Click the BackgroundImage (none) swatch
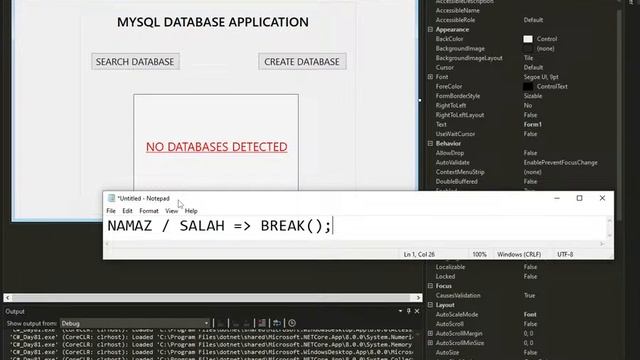This screenshot has height=360, width=640. tap(528, 49)
